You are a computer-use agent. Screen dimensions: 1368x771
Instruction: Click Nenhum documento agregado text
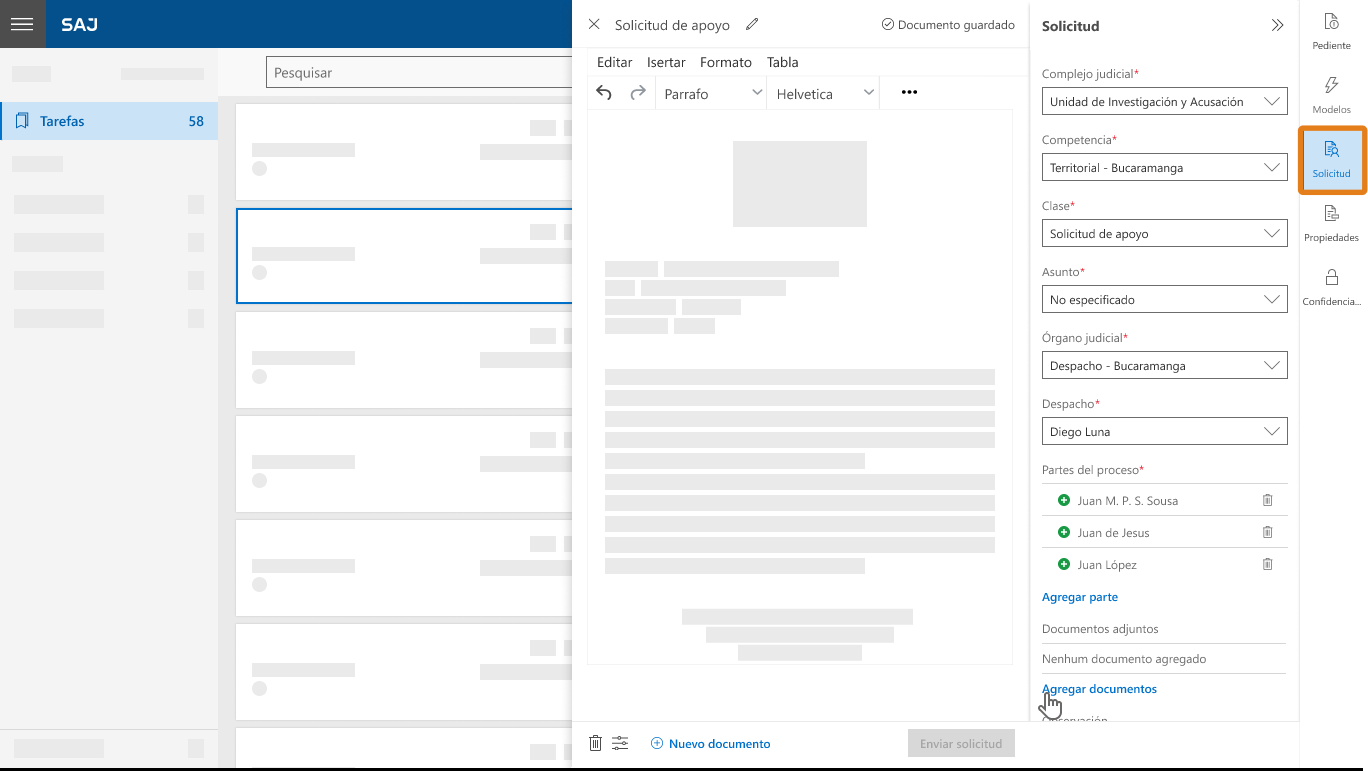1124,659
